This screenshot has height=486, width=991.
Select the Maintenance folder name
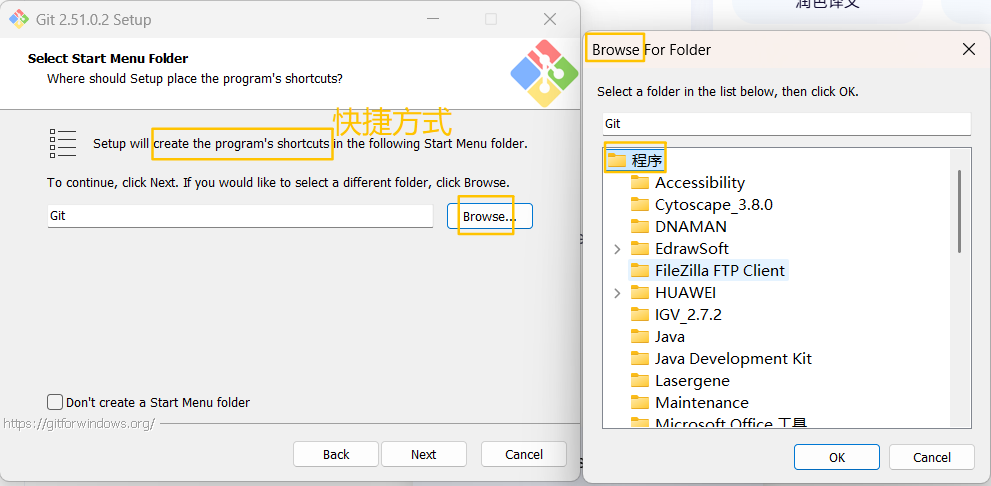pos(702,403)
